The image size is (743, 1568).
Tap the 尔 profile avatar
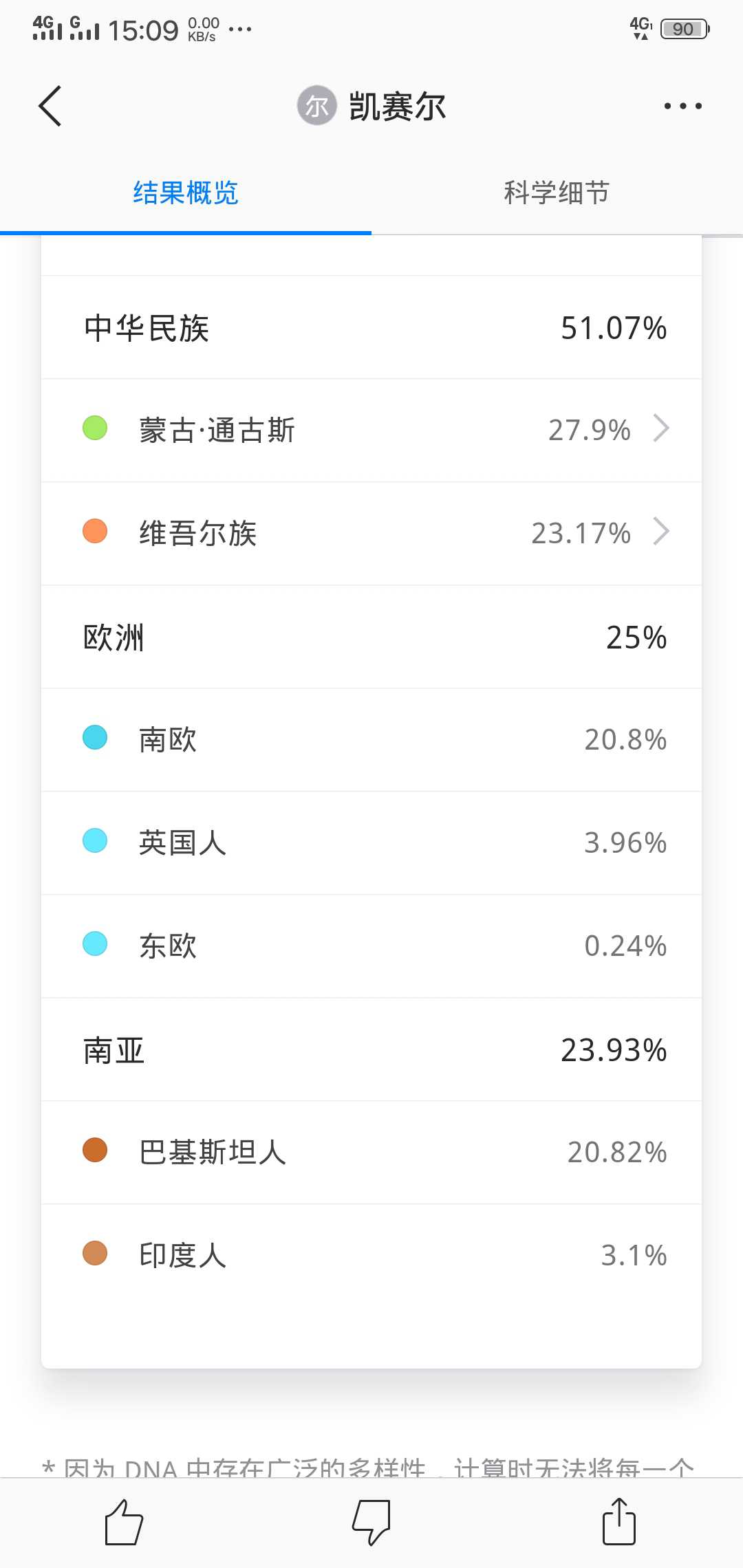coord(316,106)
